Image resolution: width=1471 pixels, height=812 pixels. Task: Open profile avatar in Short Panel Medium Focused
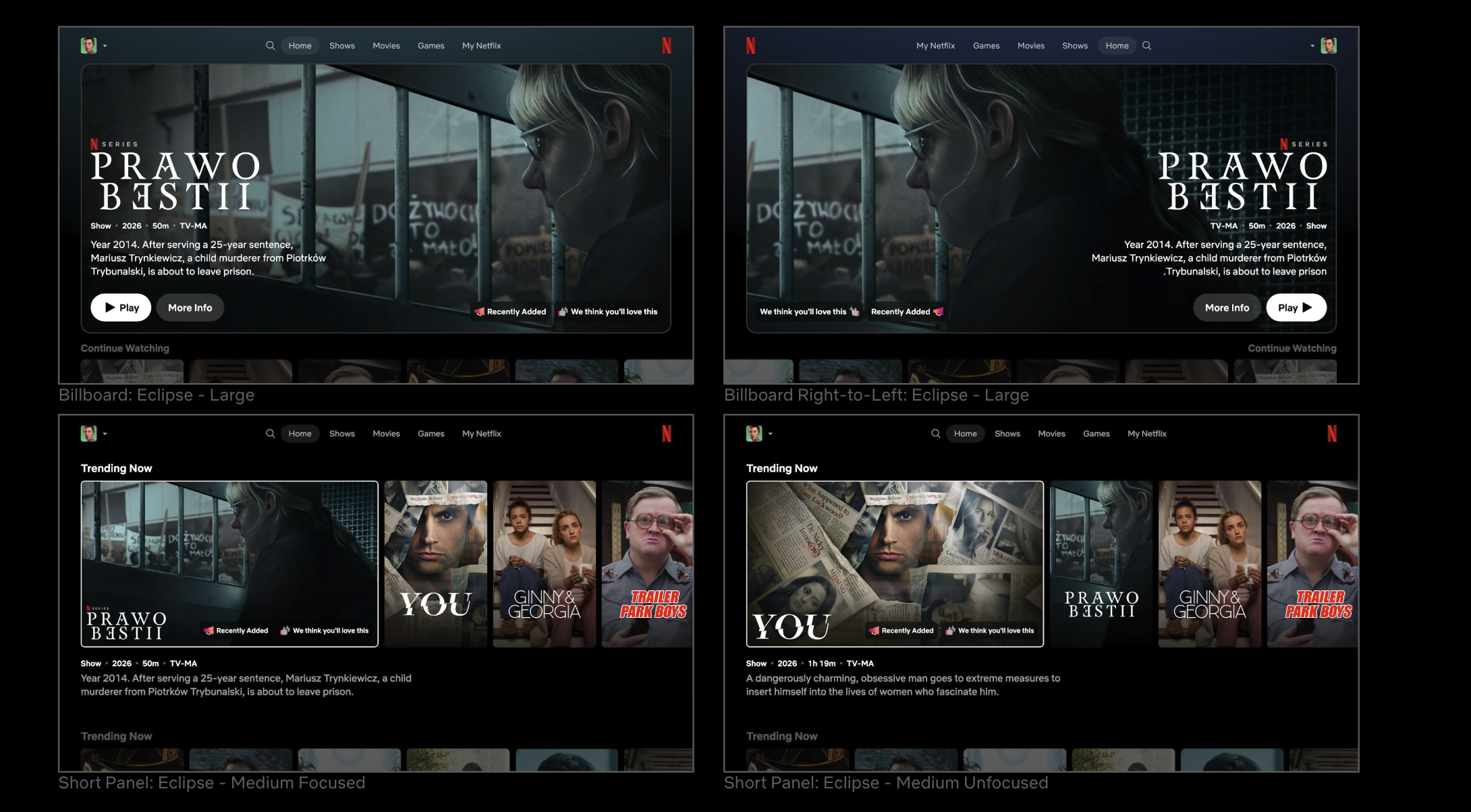point(88,433)
